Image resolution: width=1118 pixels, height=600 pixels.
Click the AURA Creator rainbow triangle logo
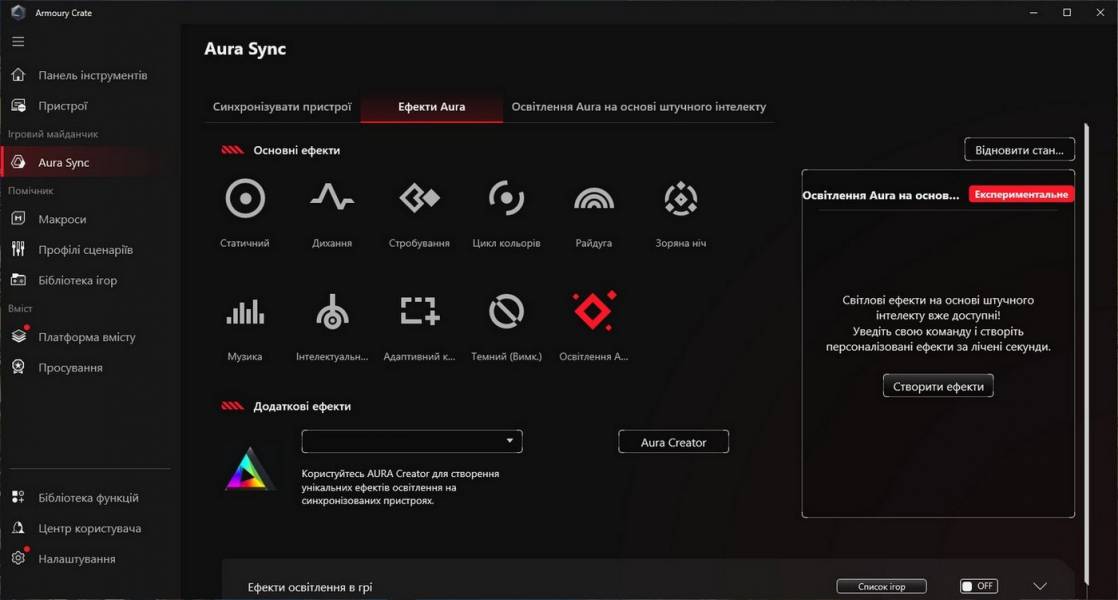(x=250, y=469)
